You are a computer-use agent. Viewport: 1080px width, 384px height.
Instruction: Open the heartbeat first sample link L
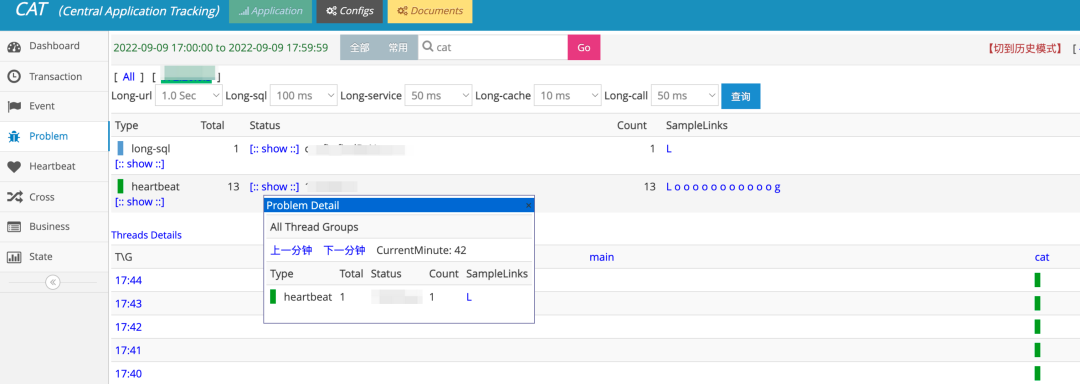[669, 186]
